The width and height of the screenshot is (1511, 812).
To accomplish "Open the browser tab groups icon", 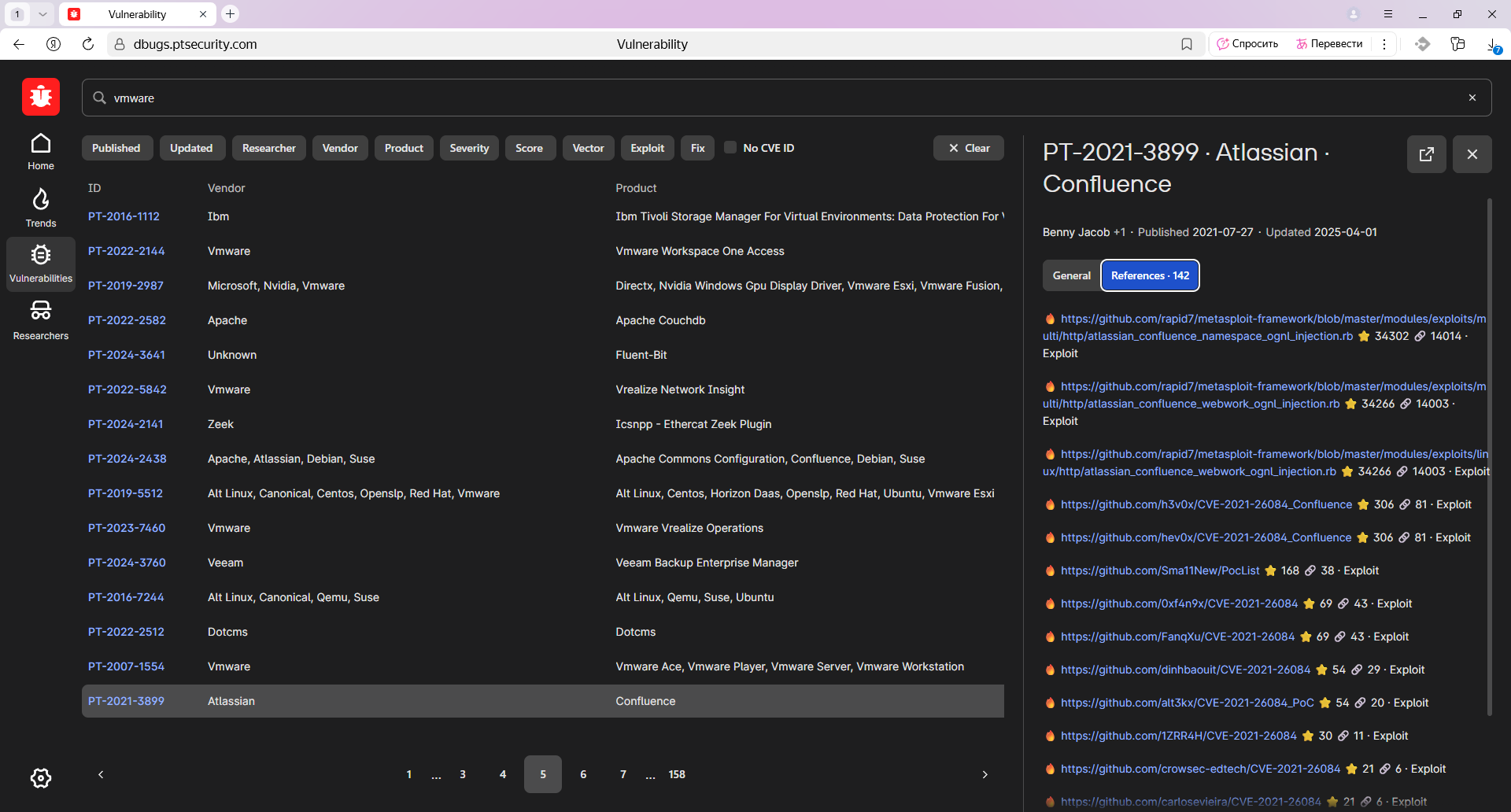I will pyautogui.click(x=1457, y=44).
